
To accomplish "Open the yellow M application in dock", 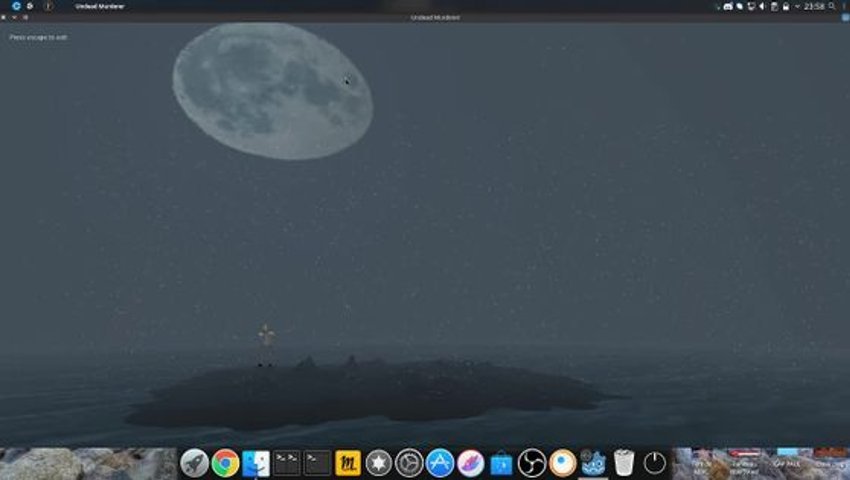I will pyautogui.click(x=347, y=463).
